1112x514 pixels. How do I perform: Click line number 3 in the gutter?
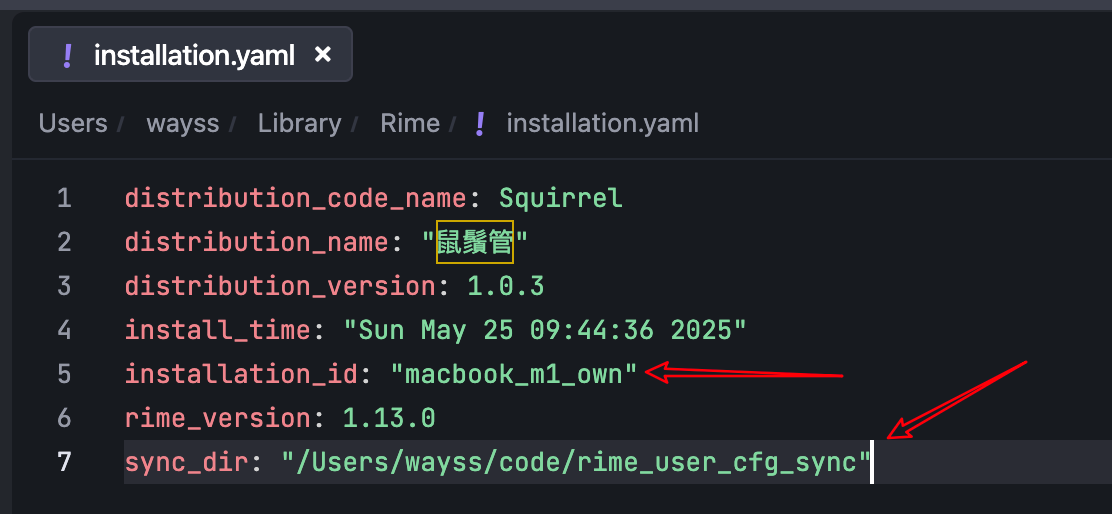65,286
